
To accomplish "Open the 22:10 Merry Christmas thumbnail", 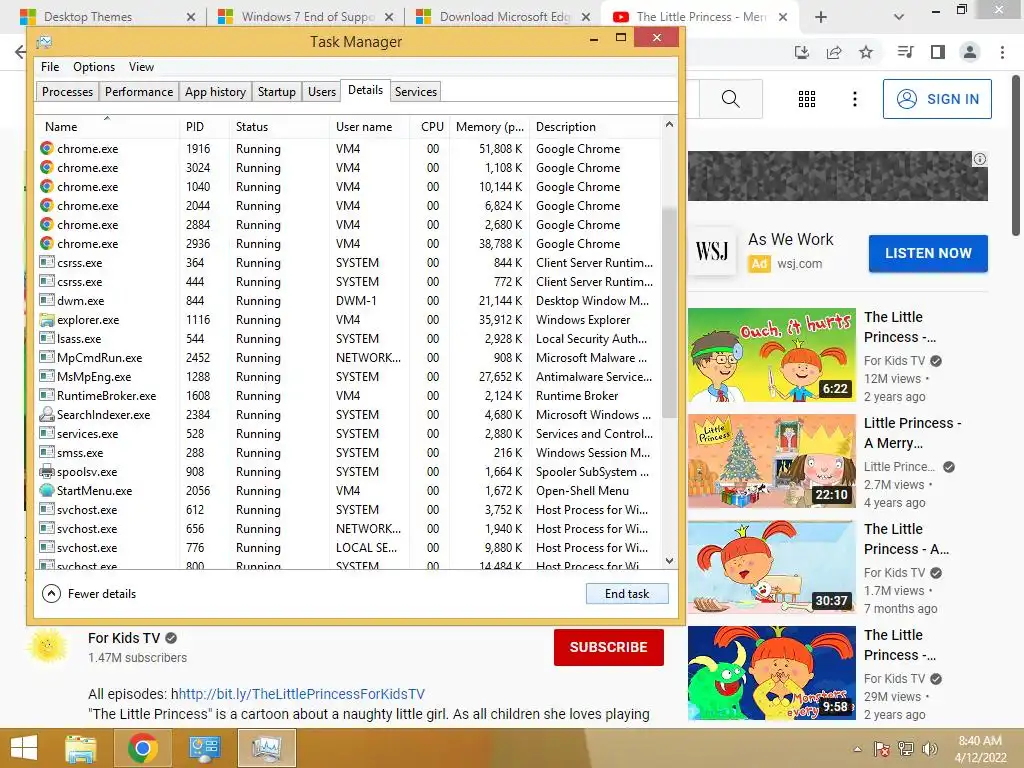I will tap(771, 461).
